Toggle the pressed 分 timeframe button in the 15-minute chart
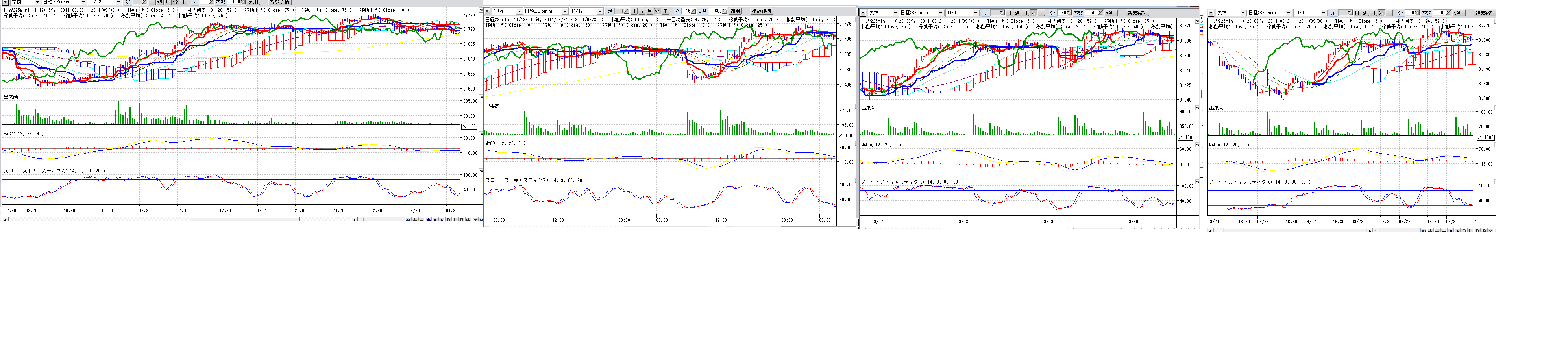This screenshot has height=356, width=1568. tap(657, 11)
